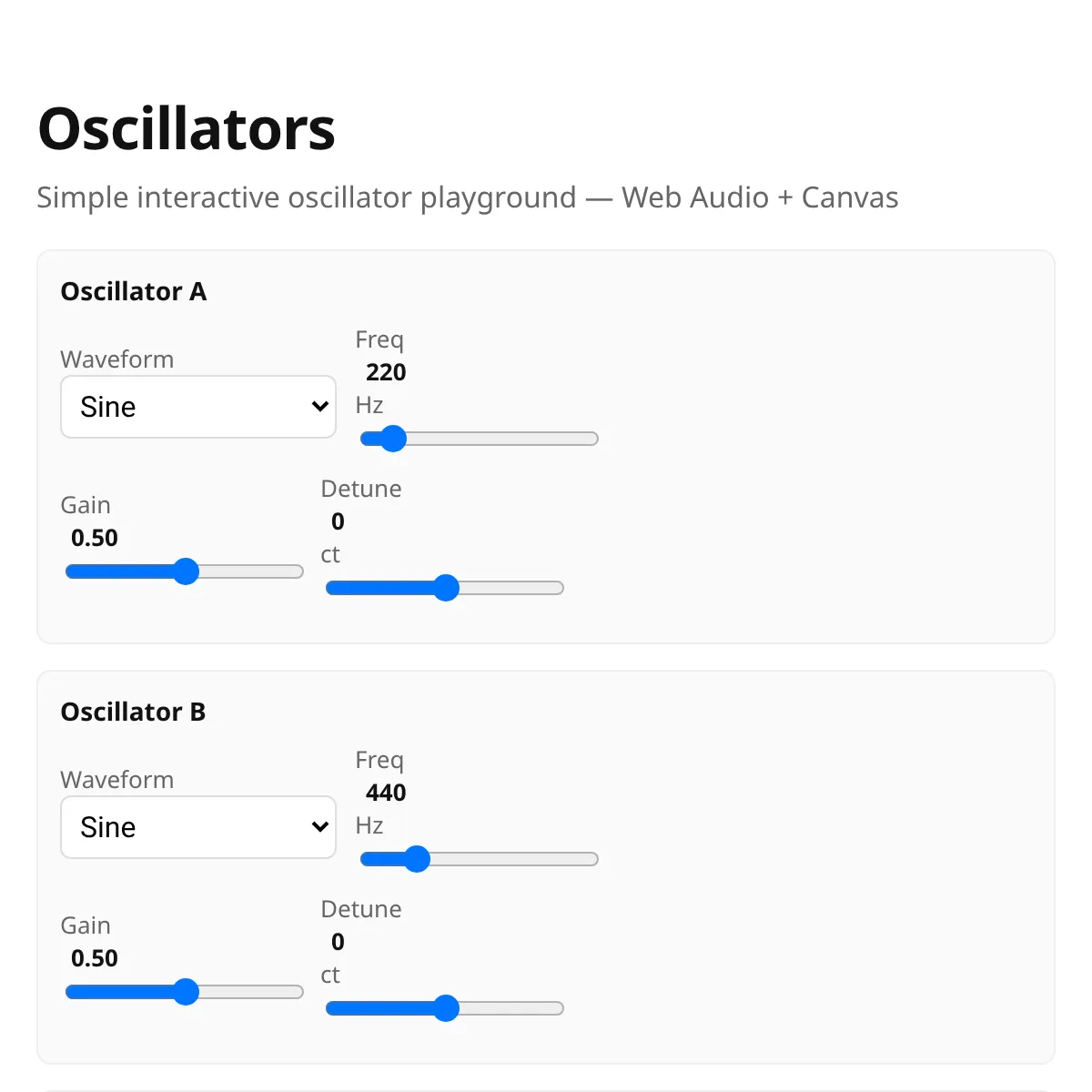The width and height of the screenshot is (1092, 1092).
Task: Click Oscillator A Waveform label
Action: [x=117, y=359]
